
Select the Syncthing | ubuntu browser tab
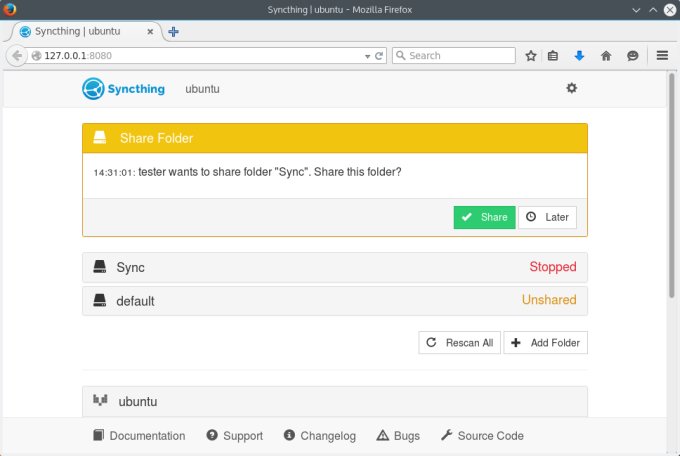click(x=85, y=32)
